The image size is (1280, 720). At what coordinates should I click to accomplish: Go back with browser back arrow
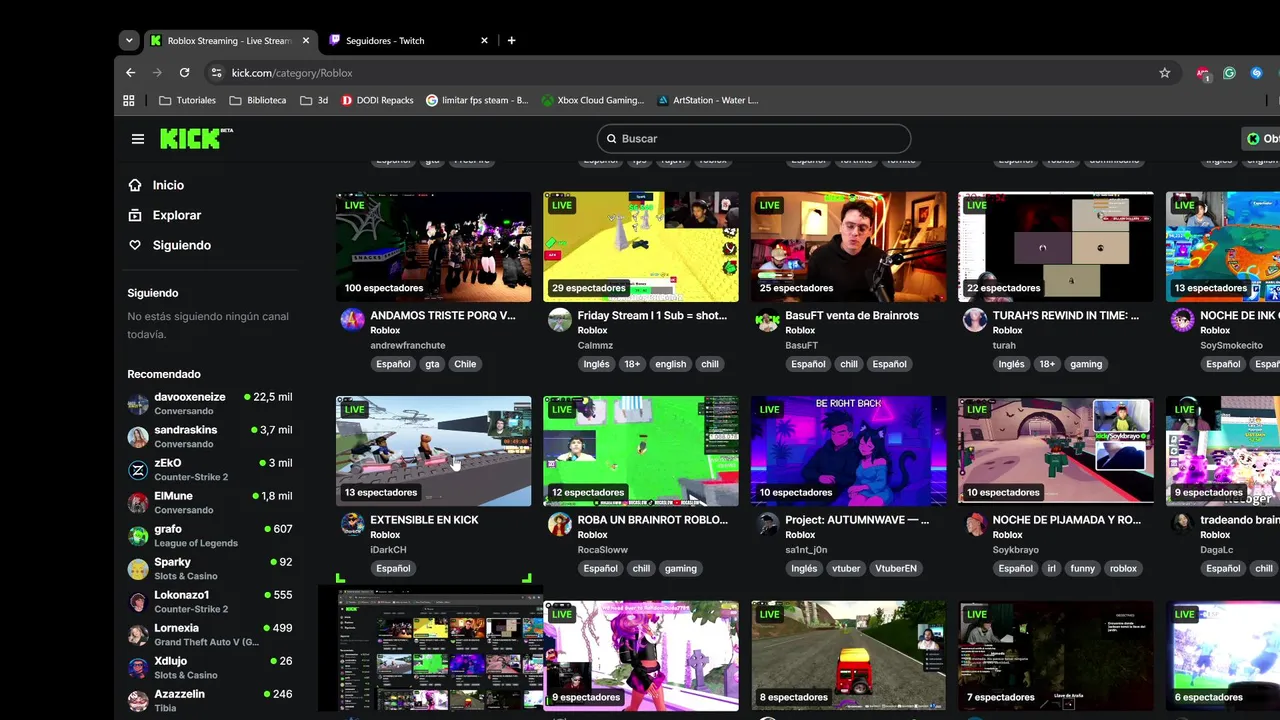130,73
